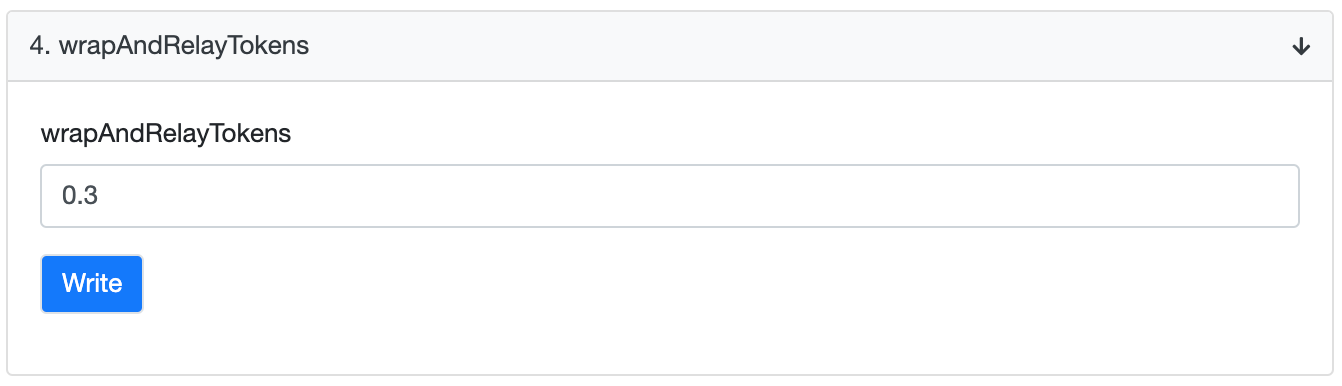Click the number 4 in section header
Image resolution: width=1342 pixels, height=386 pixels.
pyautogui.click(x=35, y=46)
